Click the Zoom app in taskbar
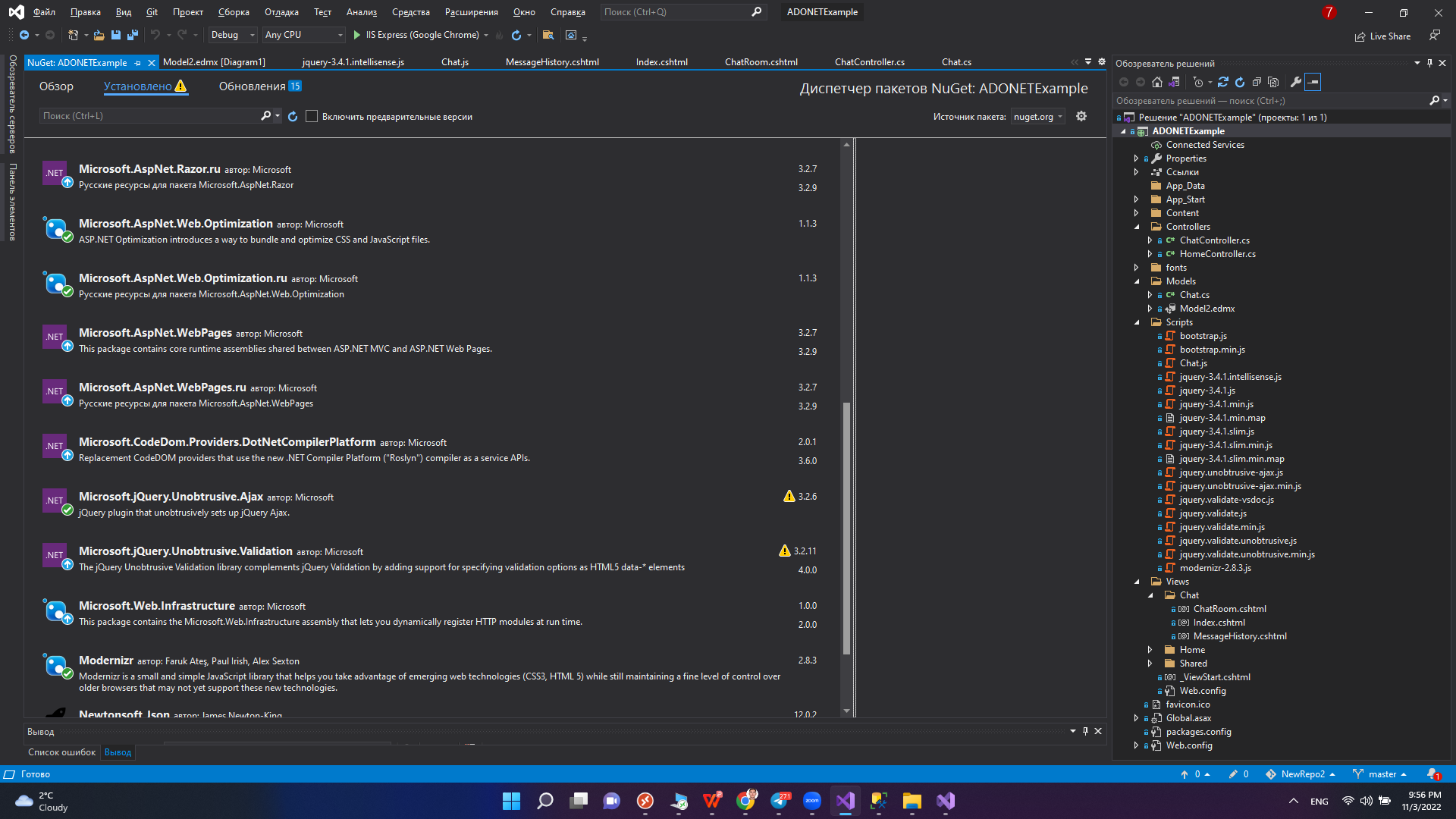Screen dimensions: 1456x819 point(812,801)
